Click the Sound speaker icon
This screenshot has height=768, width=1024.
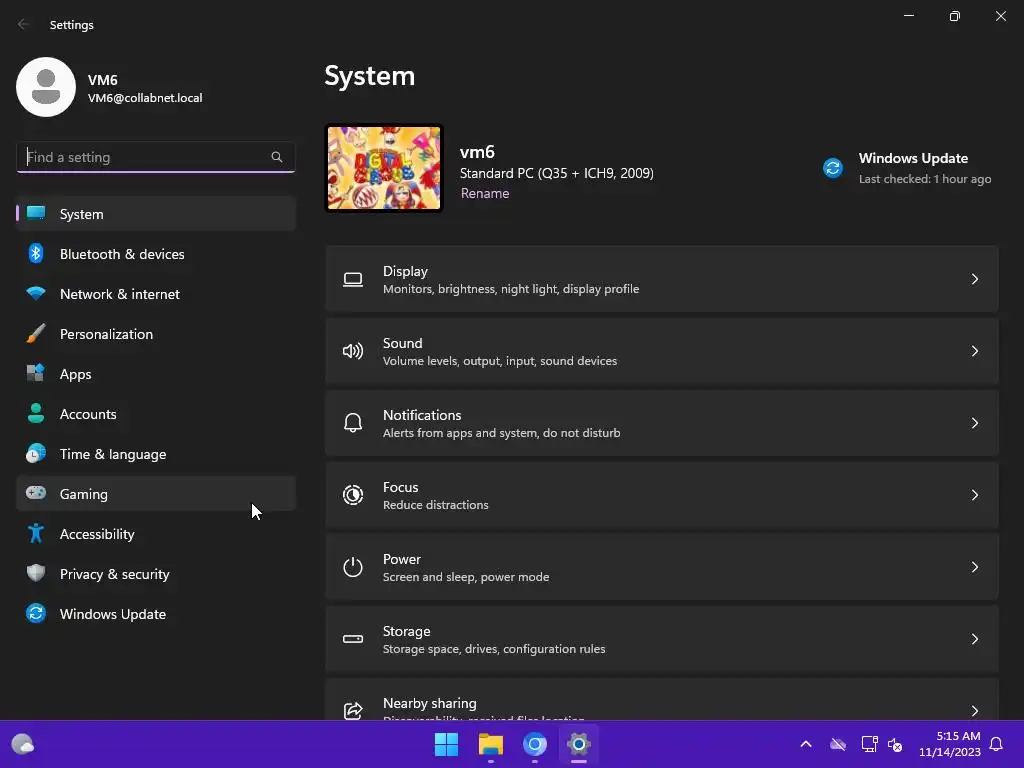coord(353,351)
